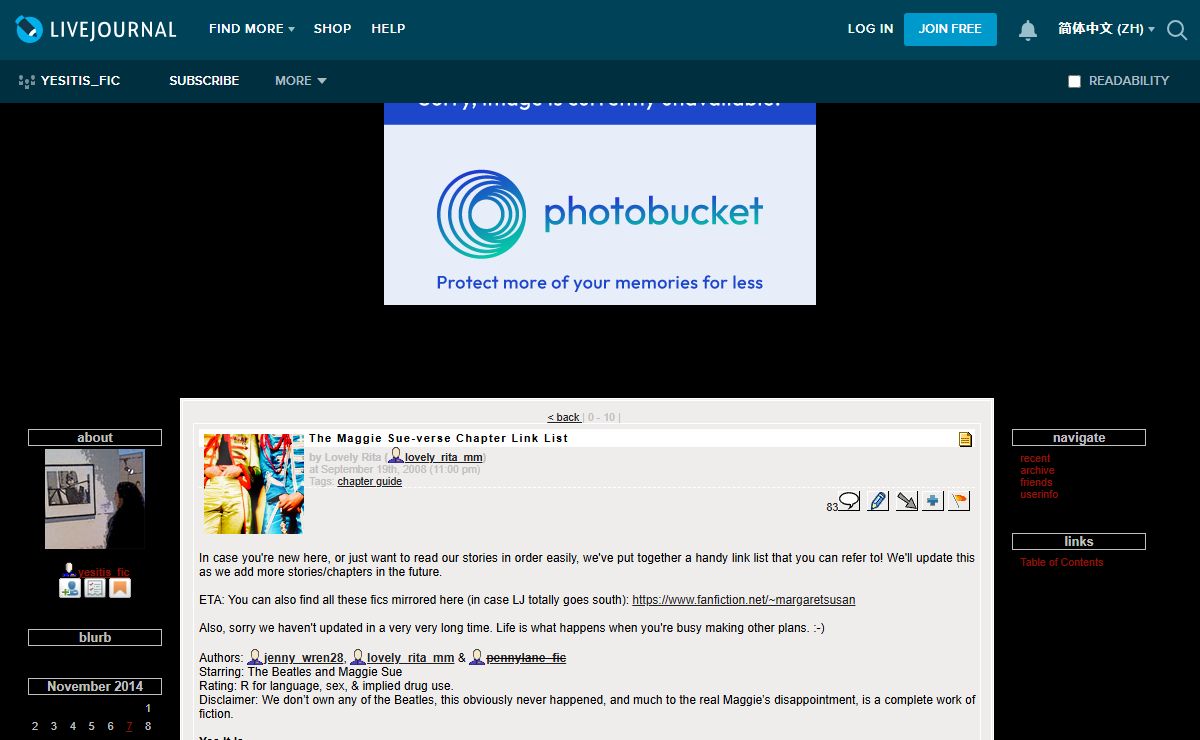
Task: Click the join community icon under yesitis_fic
Action: (x=70, y=588)
